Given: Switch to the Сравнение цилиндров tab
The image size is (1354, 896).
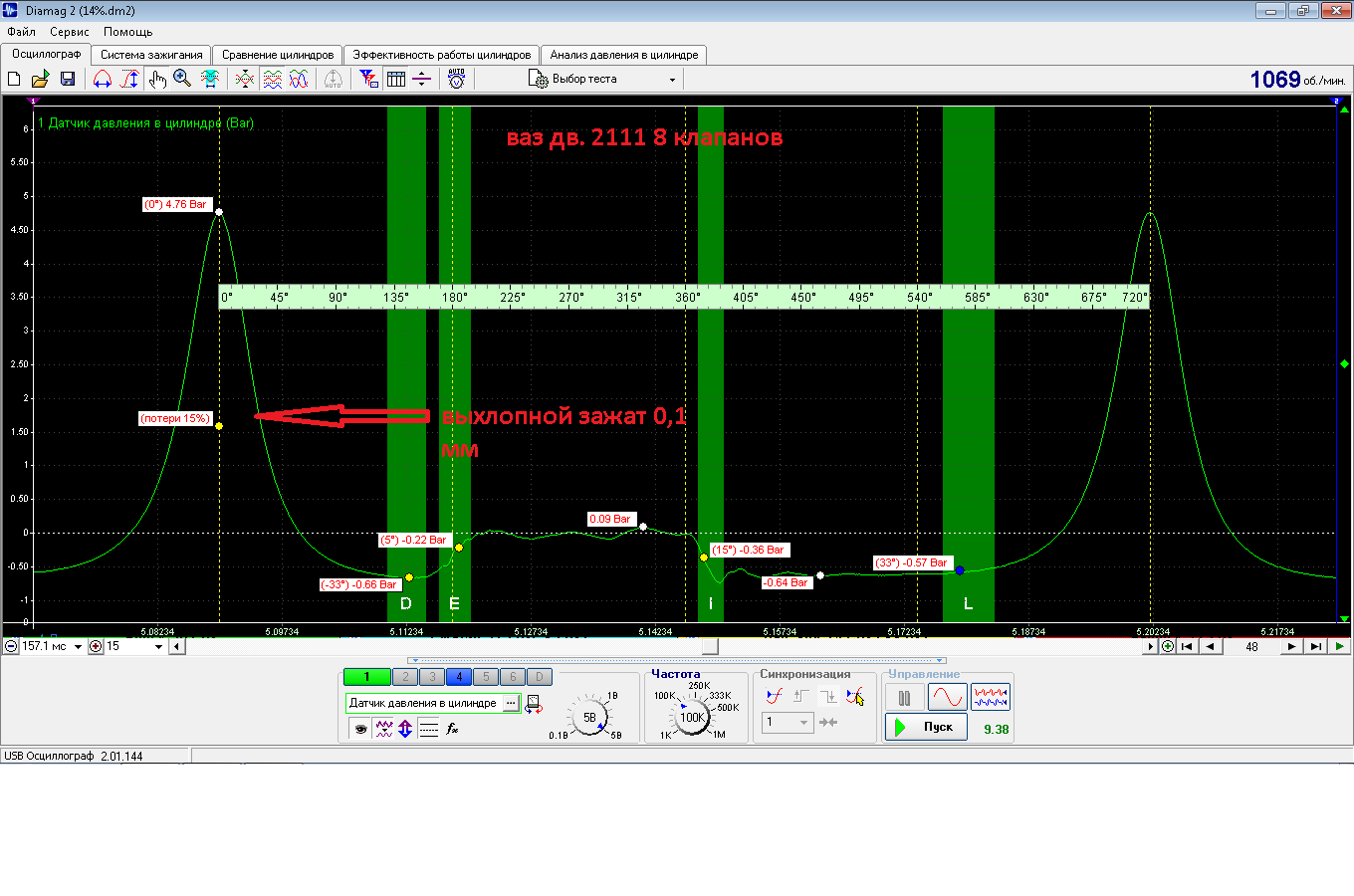Looking at the screenshot, I should coord(278,55).
